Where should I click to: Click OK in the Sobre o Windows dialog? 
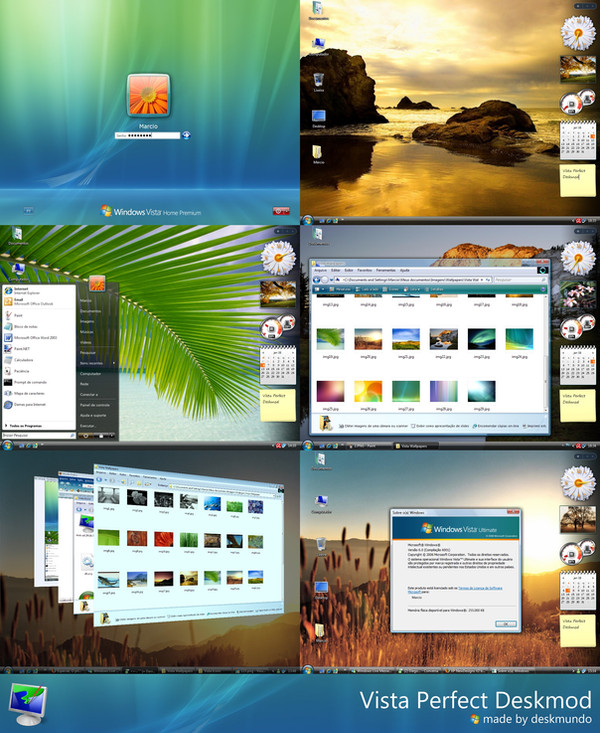point(505,624)
